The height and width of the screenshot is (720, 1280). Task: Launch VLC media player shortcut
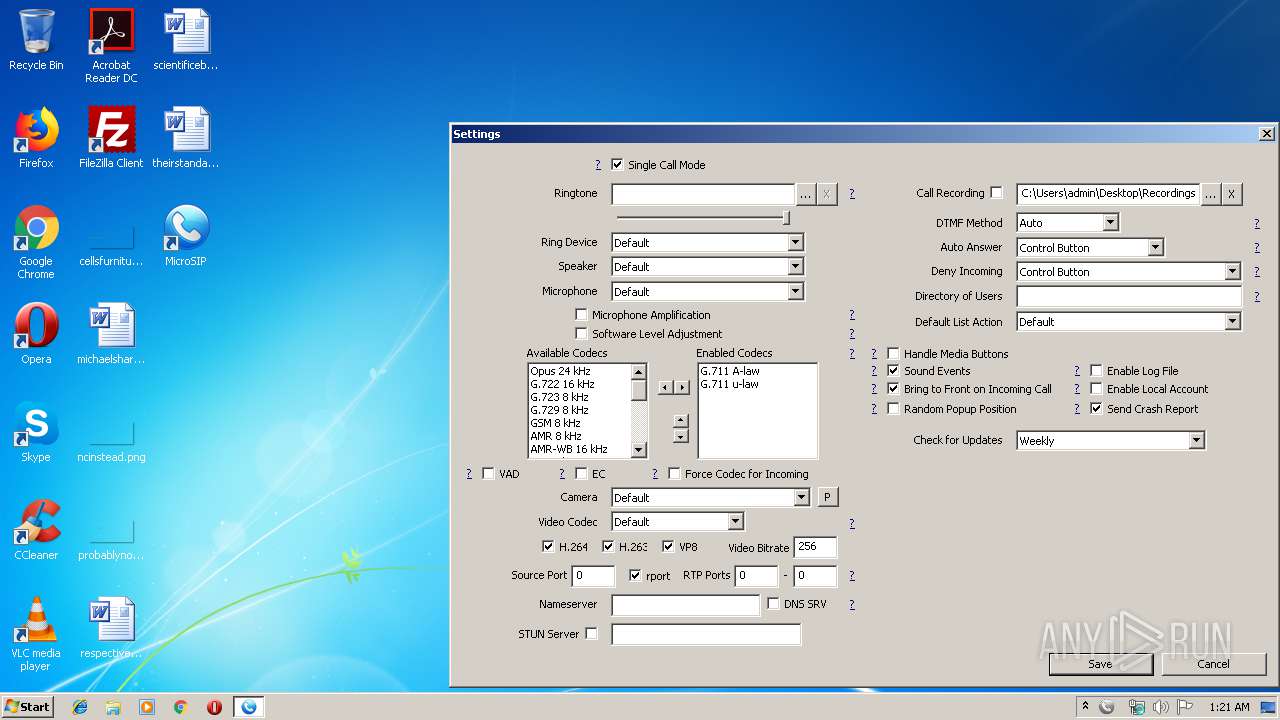pos(36,634)
